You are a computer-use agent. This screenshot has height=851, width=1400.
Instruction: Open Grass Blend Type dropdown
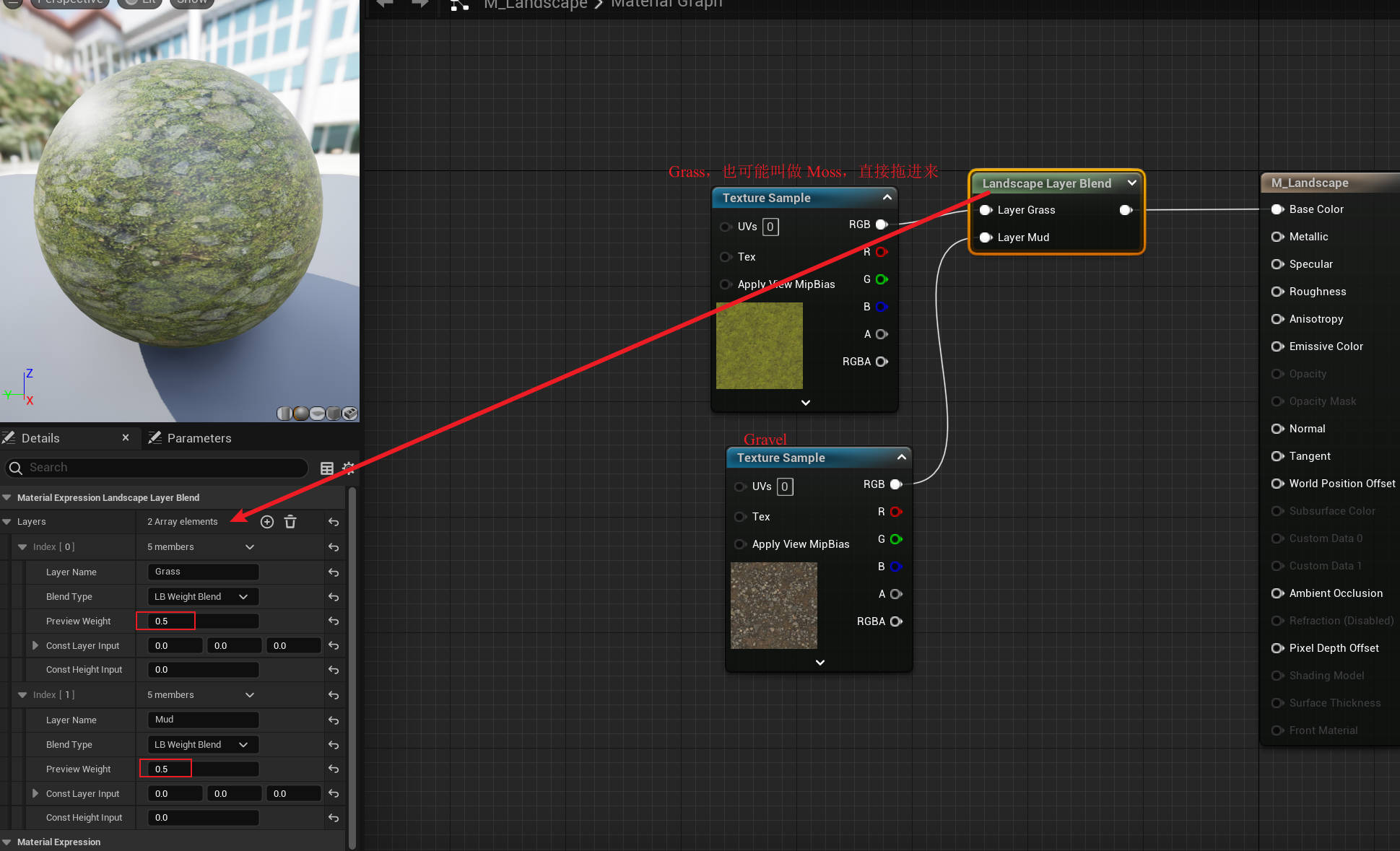coord(203,597)
